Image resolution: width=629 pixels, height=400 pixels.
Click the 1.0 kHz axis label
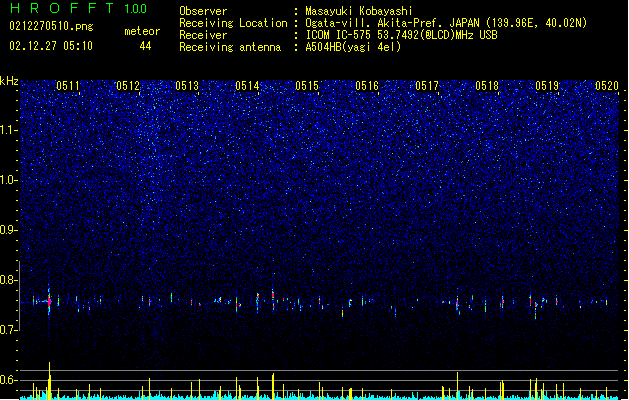point(8,180)
